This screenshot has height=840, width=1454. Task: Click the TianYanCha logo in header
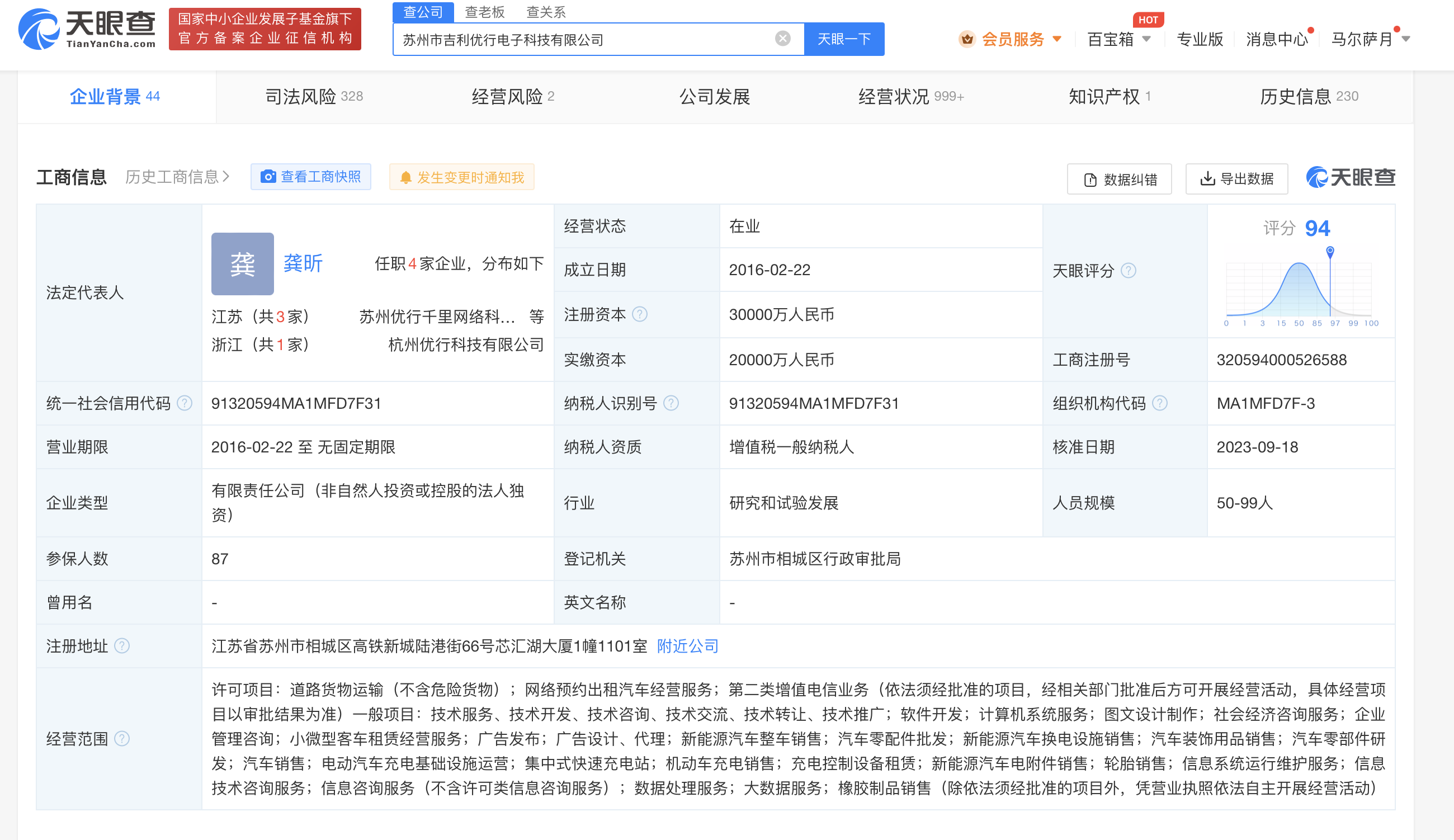(87, 29)
